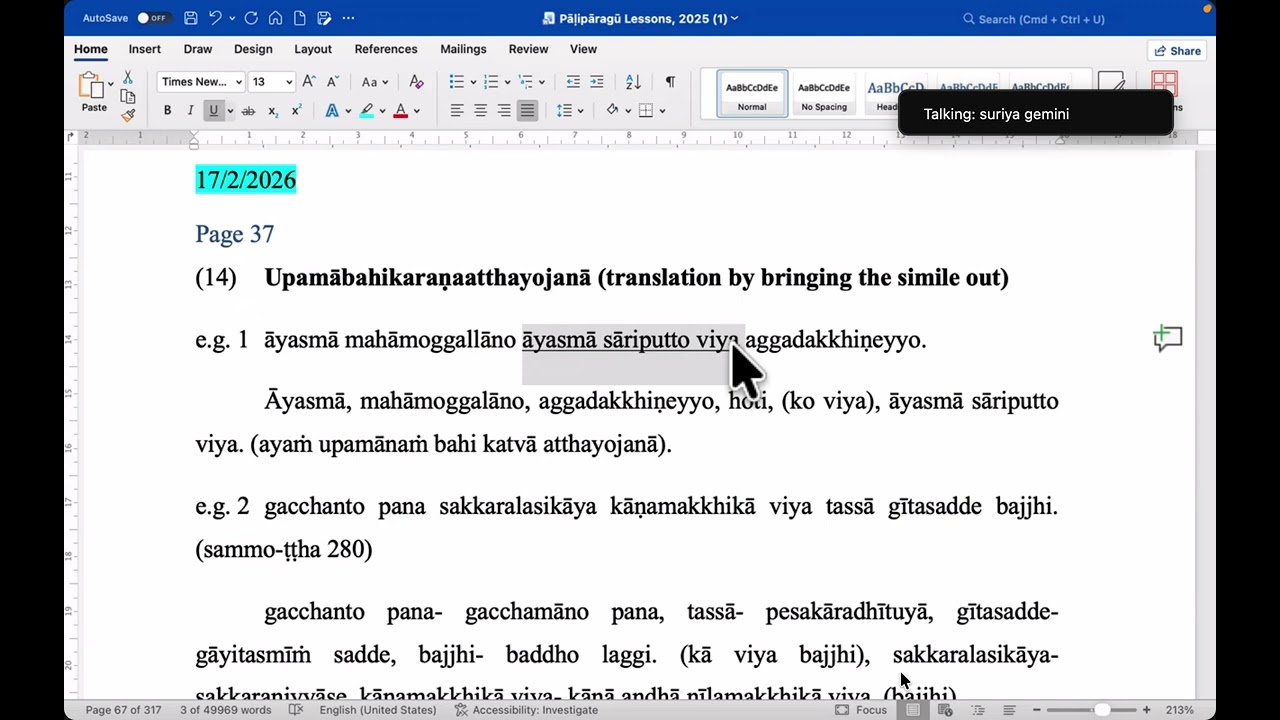
Task: Increase the paragraph indent
Action: (597, 82)
